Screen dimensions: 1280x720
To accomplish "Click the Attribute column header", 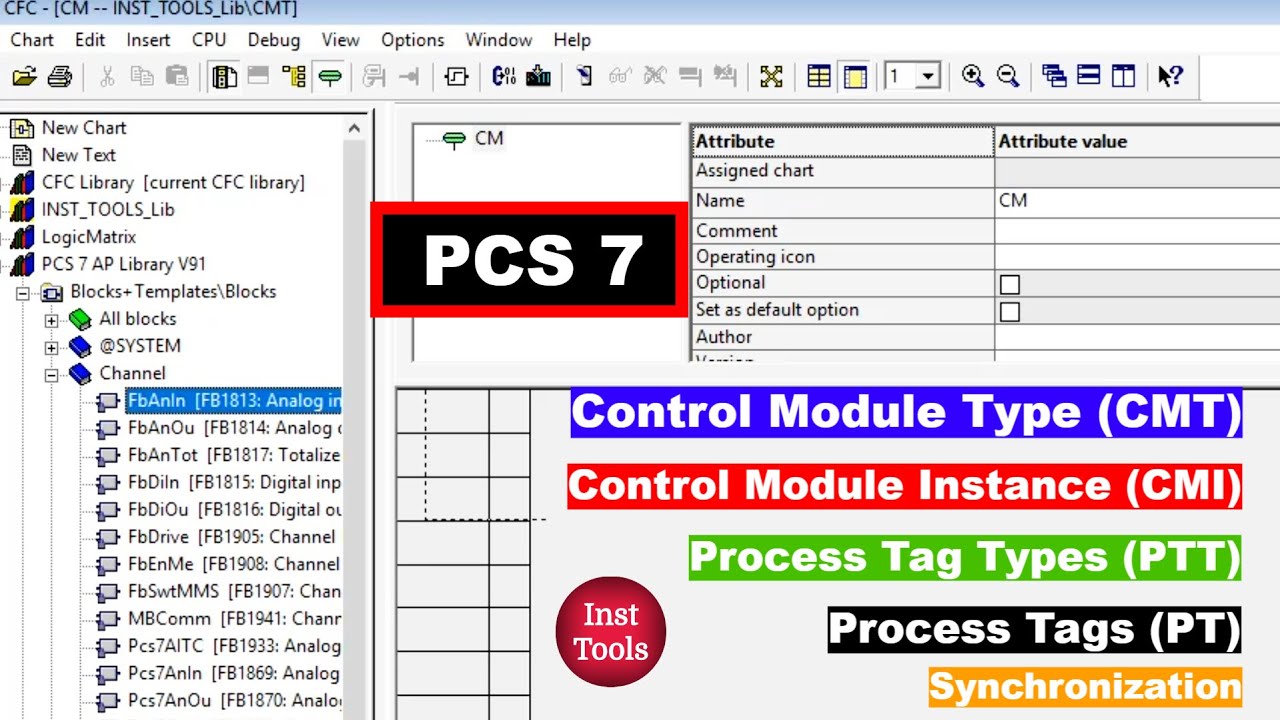I will [842, 142].
